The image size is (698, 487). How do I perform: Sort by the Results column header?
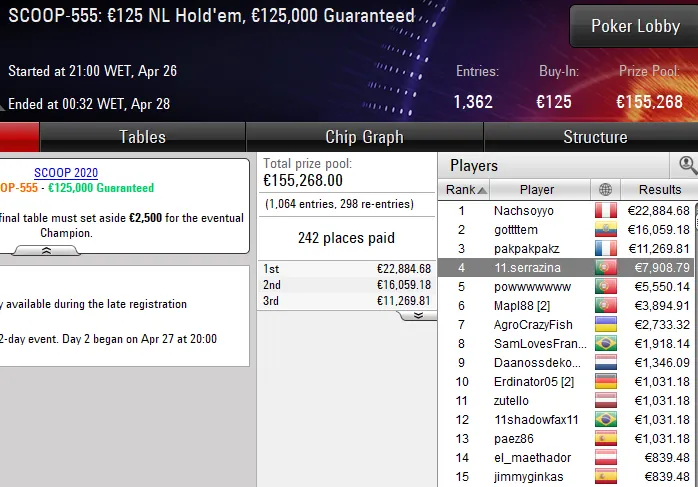659,190
